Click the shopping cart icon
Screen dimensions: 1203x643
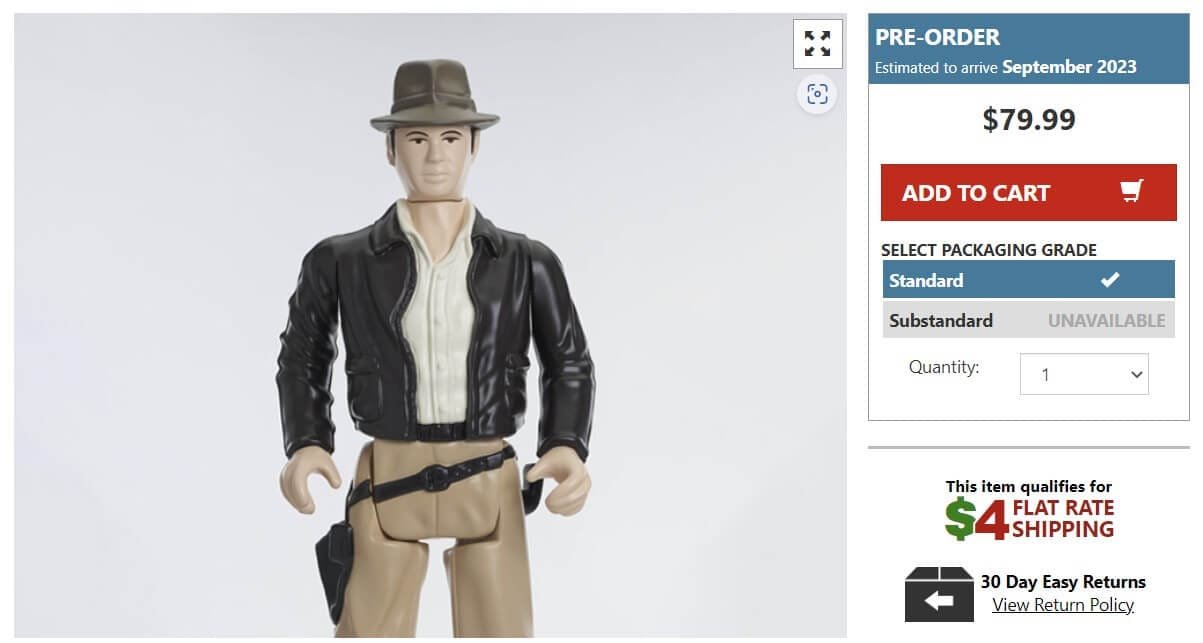1129,192
